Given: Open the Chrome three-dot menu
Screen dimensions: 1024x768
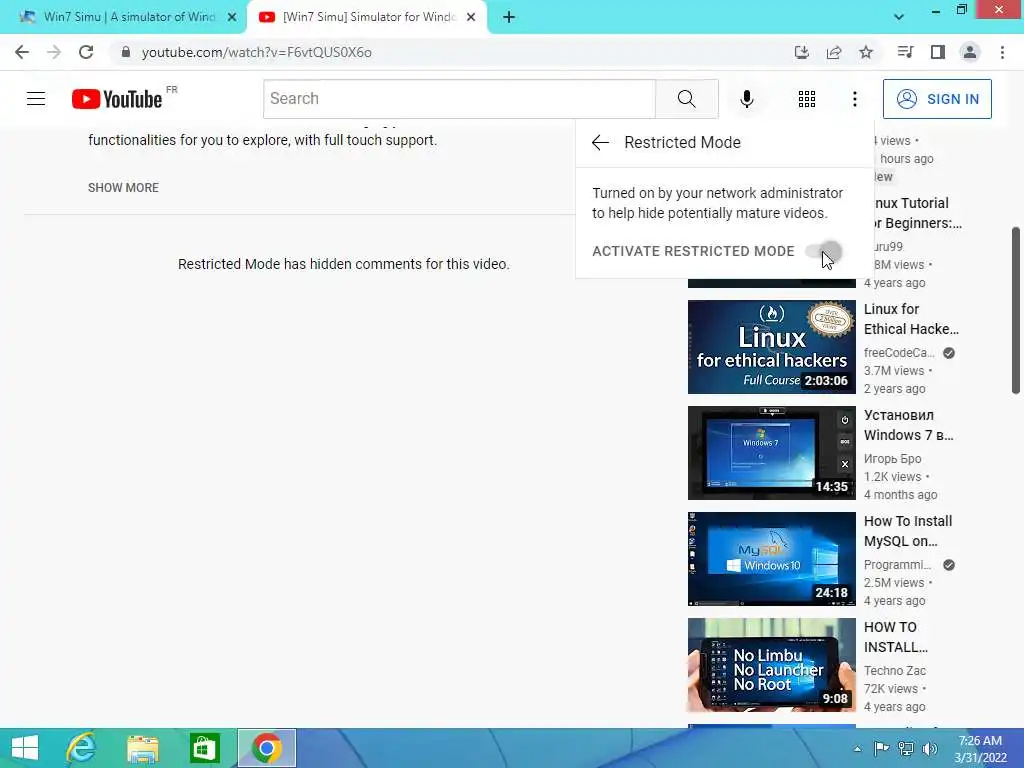Looking at the screenshot, I should (x=1002, y=52).
